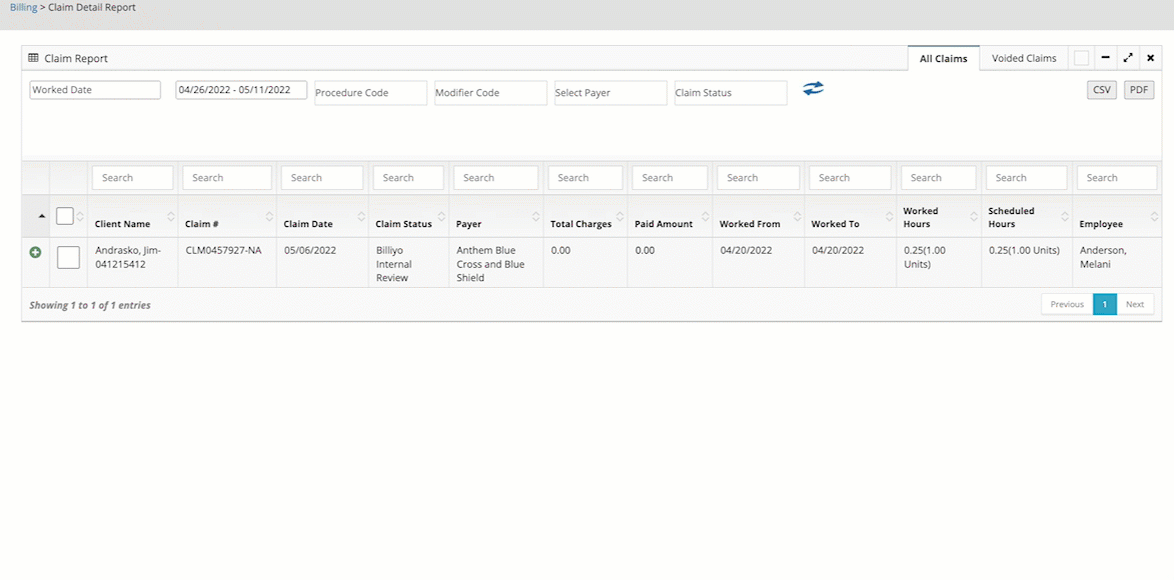This screenshot has width=1174, height=580.
Task: Select the All Claims tab
Action: pyautogui.click(x=943, y=58)
